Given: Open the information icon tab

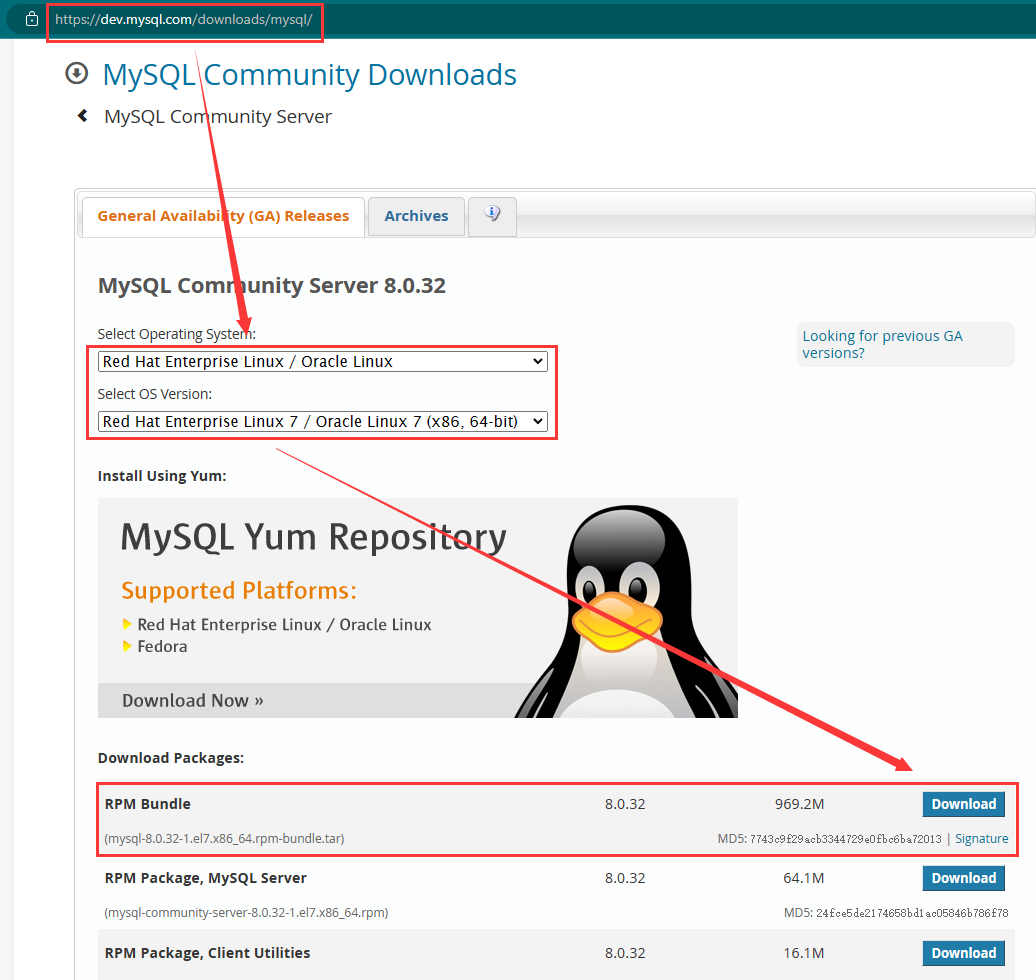Looking at the screenshot, I should click(492, 214).
